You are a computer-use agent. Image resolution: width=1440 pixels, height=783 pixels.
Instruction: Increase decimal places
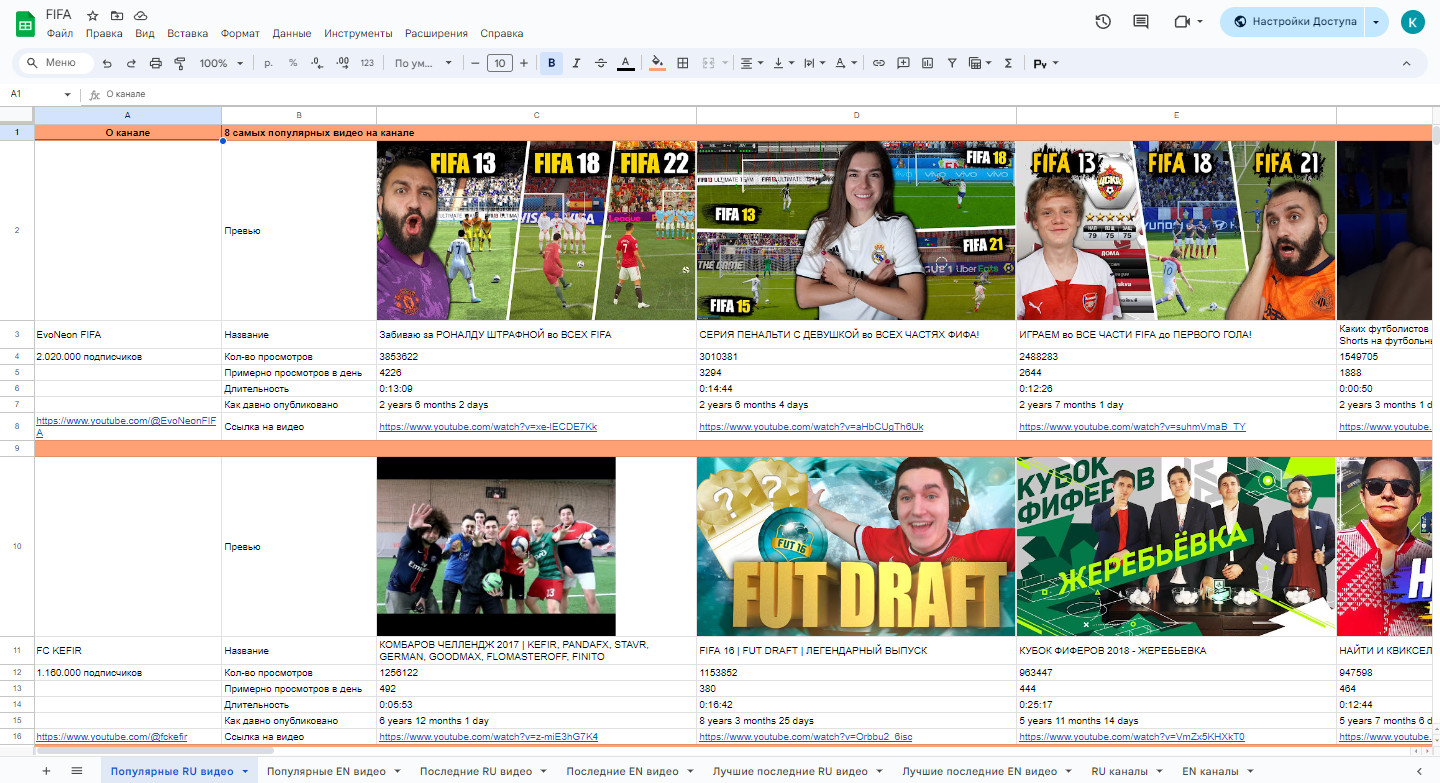pyautogui.click(x=342, y=63)
